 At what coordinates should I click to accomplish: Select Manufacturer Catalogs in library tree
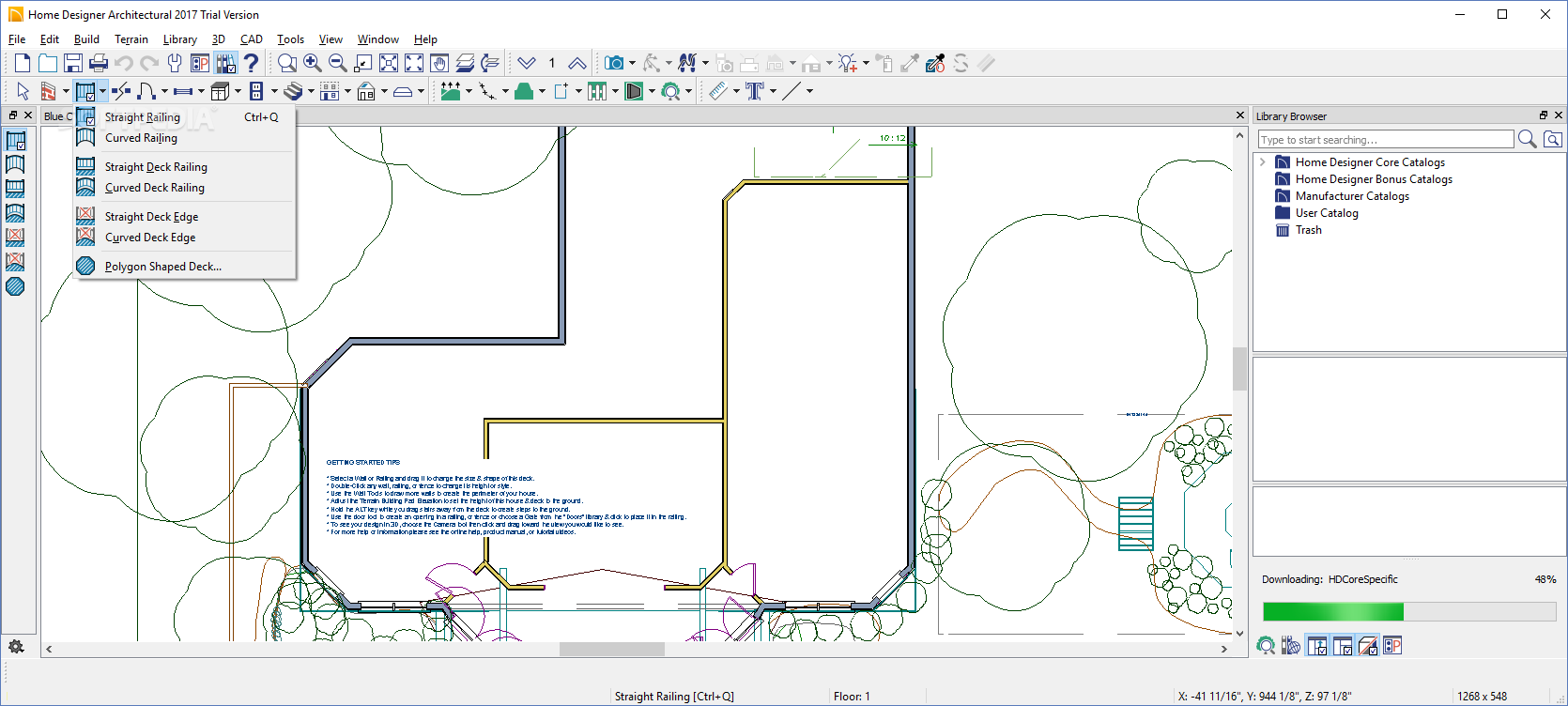tap(1352, 196)
